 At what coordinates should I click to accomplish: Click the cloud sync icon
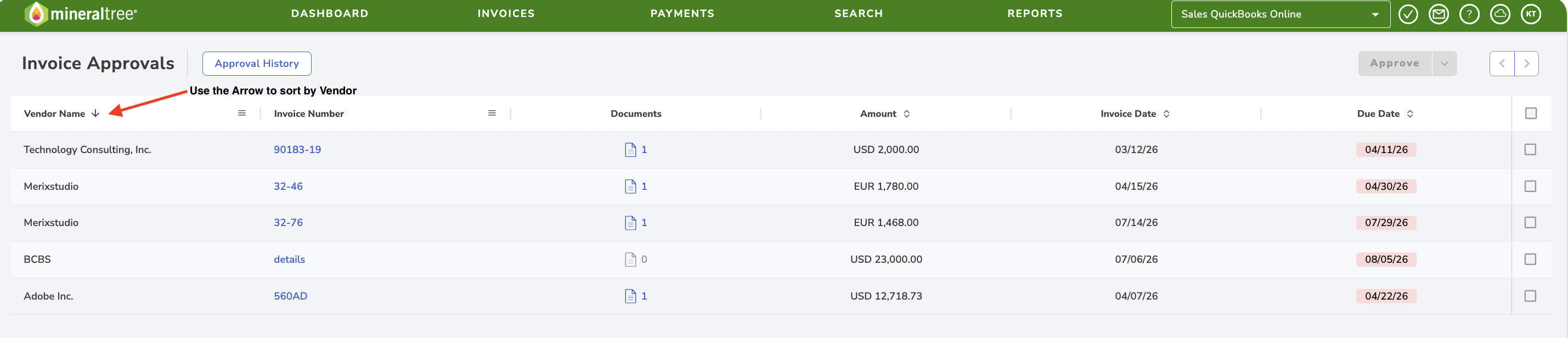click(x=1501, y=14)
